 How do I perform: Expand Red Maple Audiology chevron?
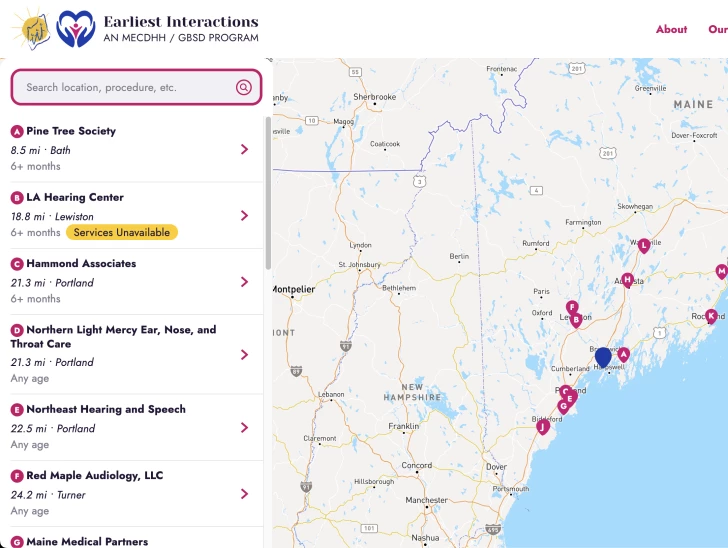tap(245, 494)
